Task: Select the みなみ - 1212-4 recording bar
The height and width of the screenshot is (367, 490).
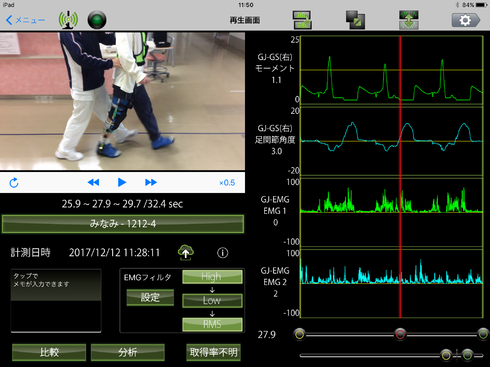Action: (123, 224)
